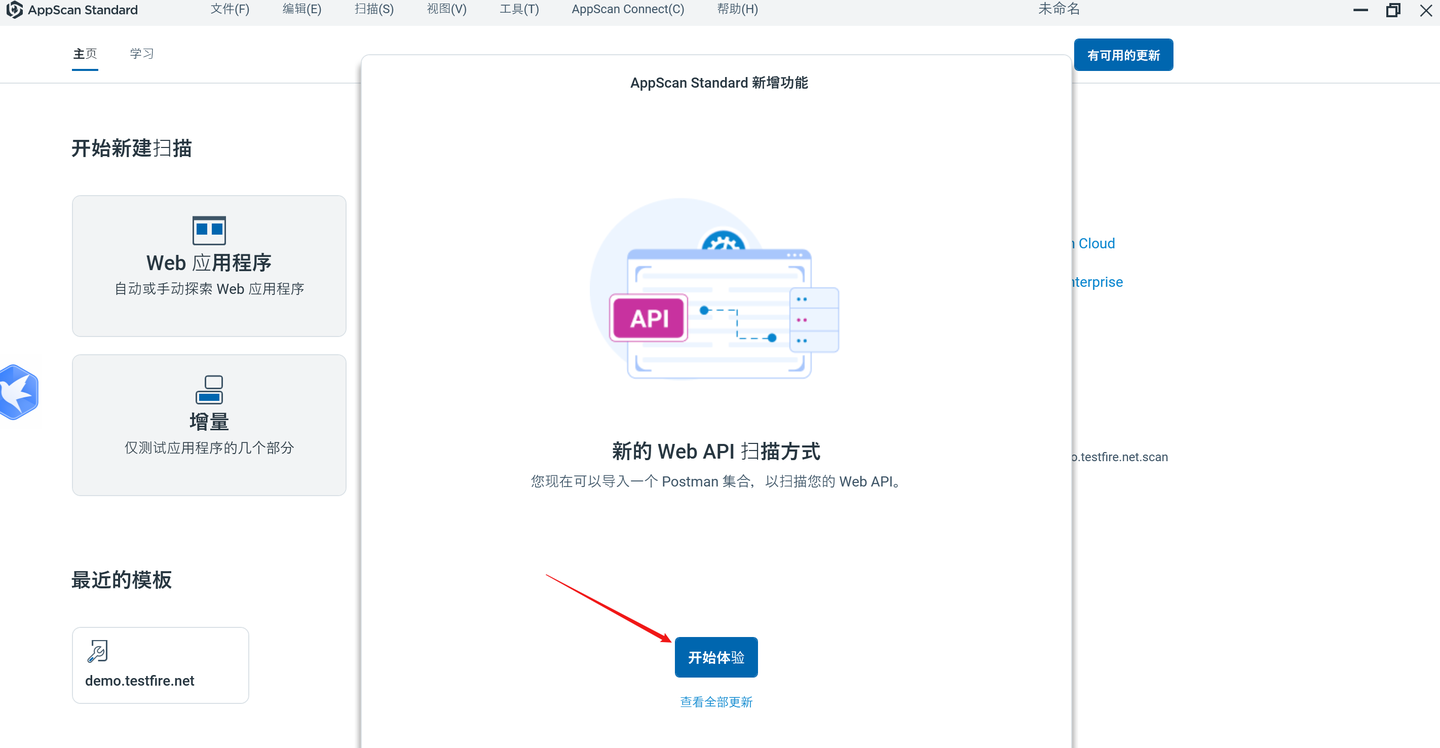Screen dimensions: 1440x748
Task: Open the demo.testfire.net template card
Action: [160, 665]
